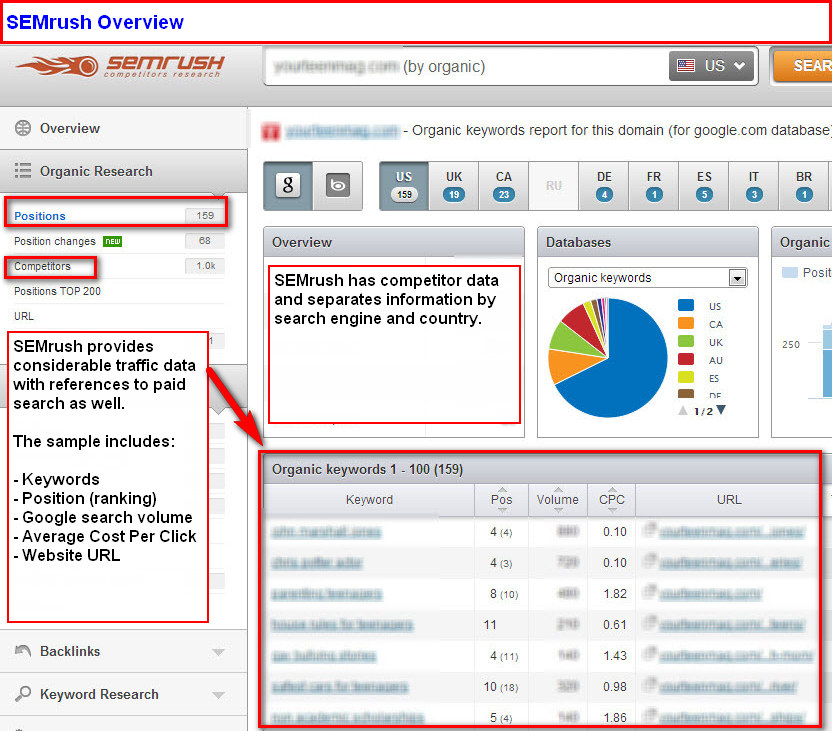Screen dimensions: 832x731
Task: Select the Bing search engine icon
Action: (x=337, y=185)
